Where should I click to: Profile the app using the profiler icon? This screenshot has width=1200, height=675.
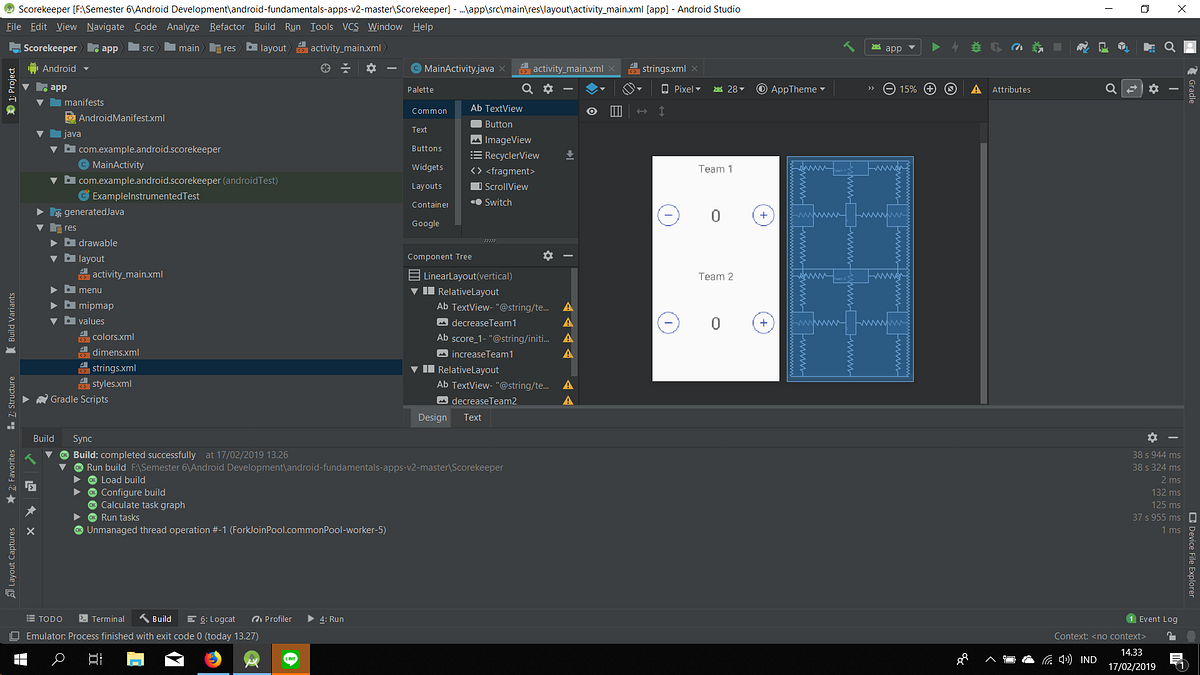(1016, 47)
